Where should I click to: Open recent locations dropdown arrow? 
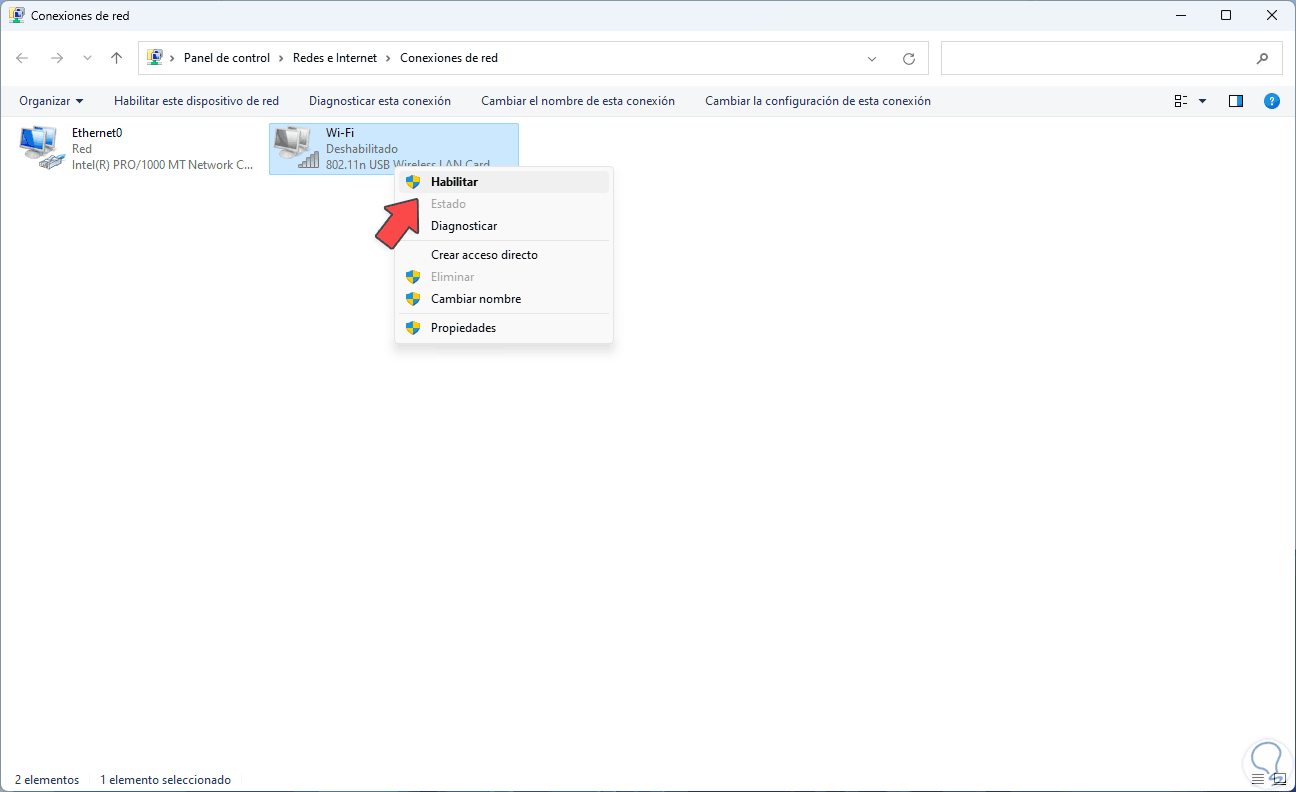(87, 58)
